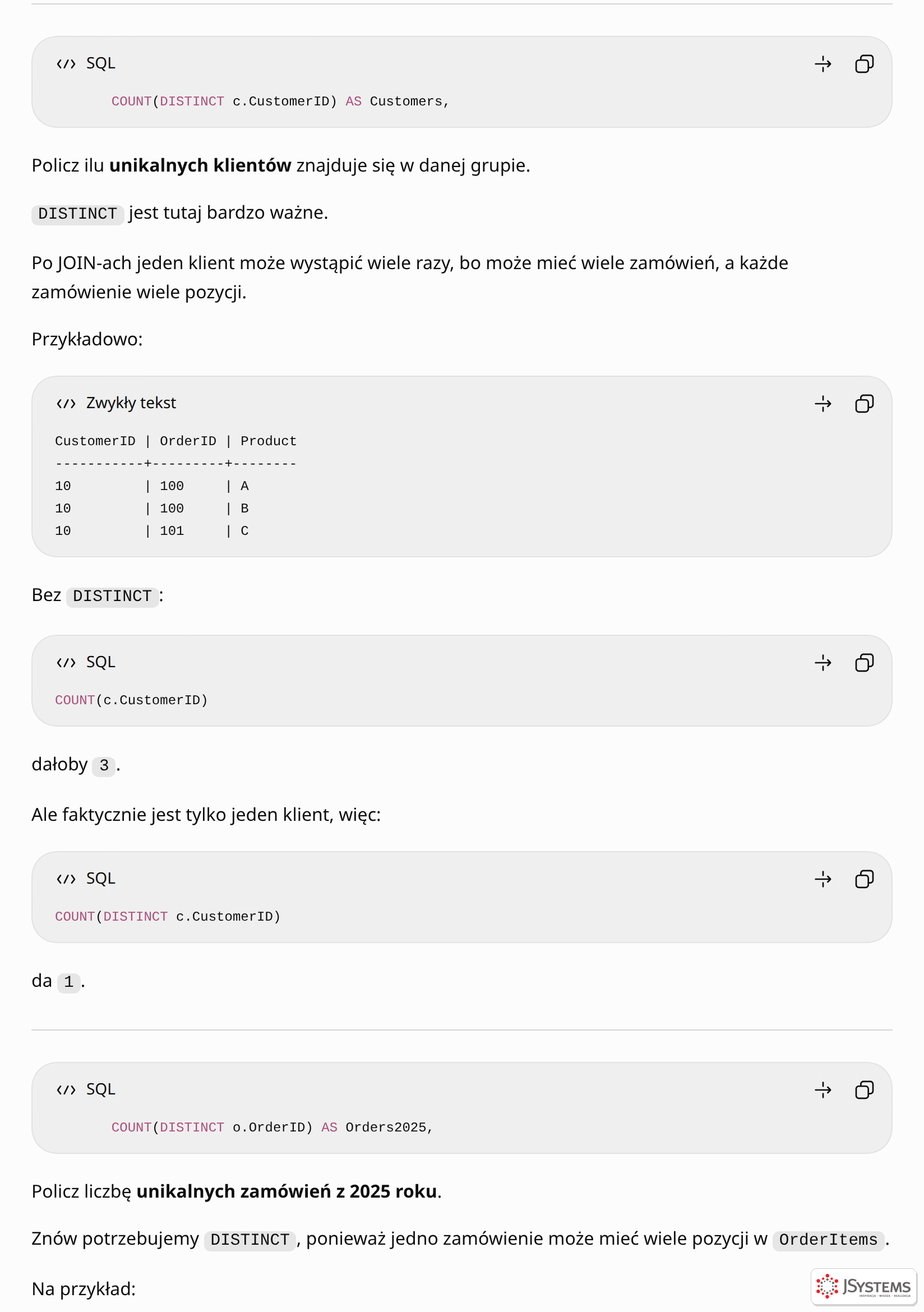Image resolution: width=924 pixels, height=1312 pixels.
Task: Toggle wrap on the Zwykły tekst block
Action: (823, 404)
